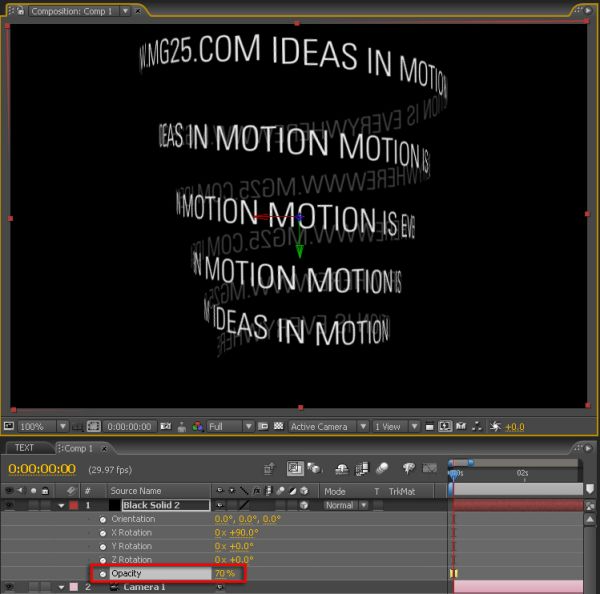Toggle the X Rotation stopwatch
The width and height of the screenshot is (600, 594).
point(103,533)
